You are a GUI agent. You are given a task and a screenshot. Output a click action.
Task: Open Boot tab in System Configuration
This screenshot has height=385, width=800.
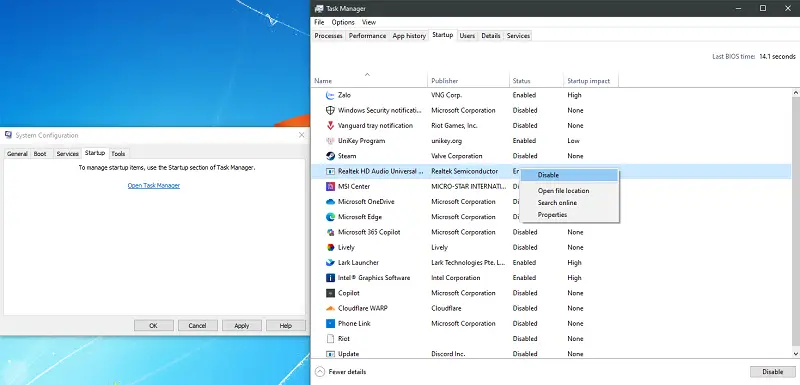[x=40, y=153]
